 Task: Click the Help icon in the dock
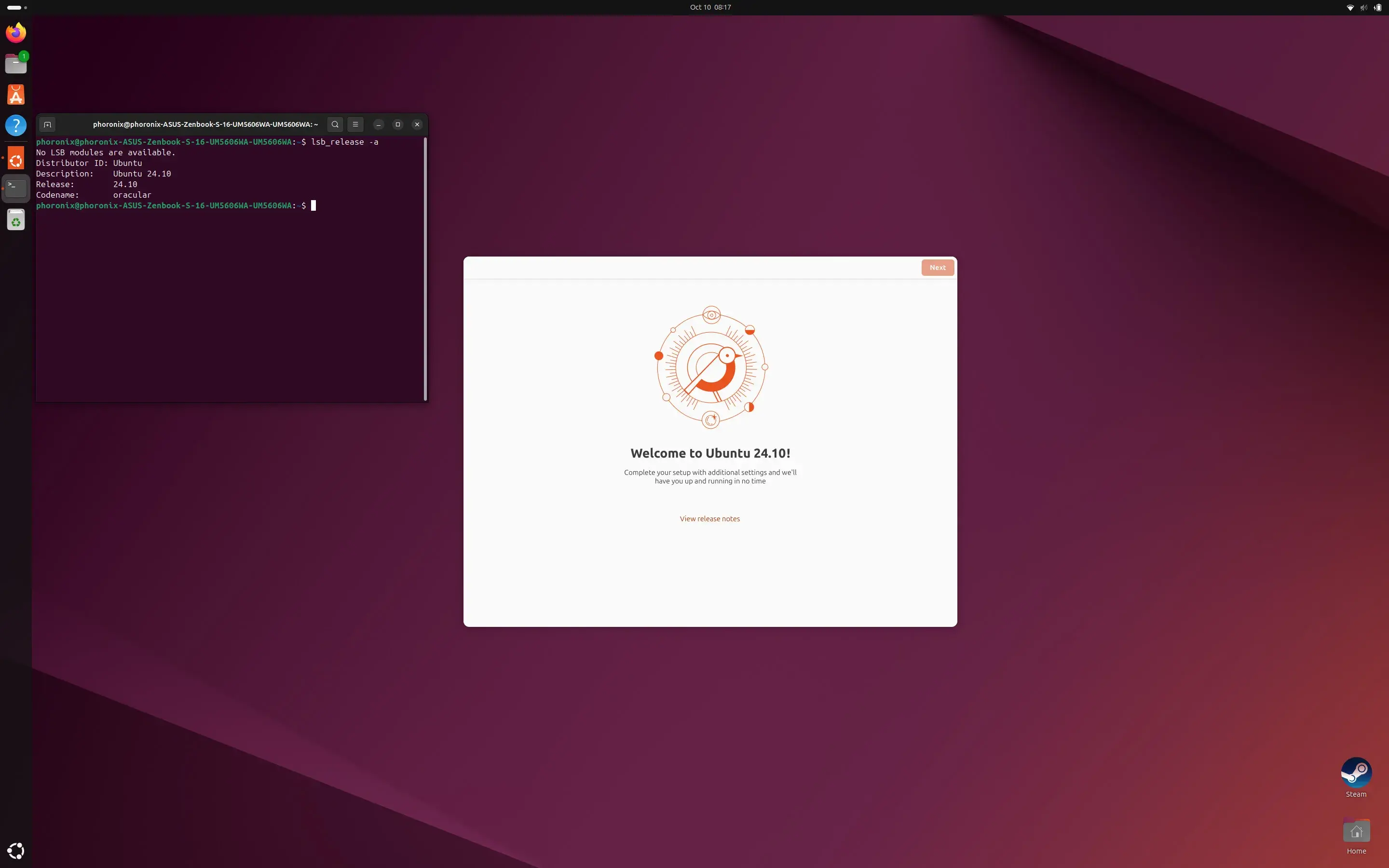[15, 125]
